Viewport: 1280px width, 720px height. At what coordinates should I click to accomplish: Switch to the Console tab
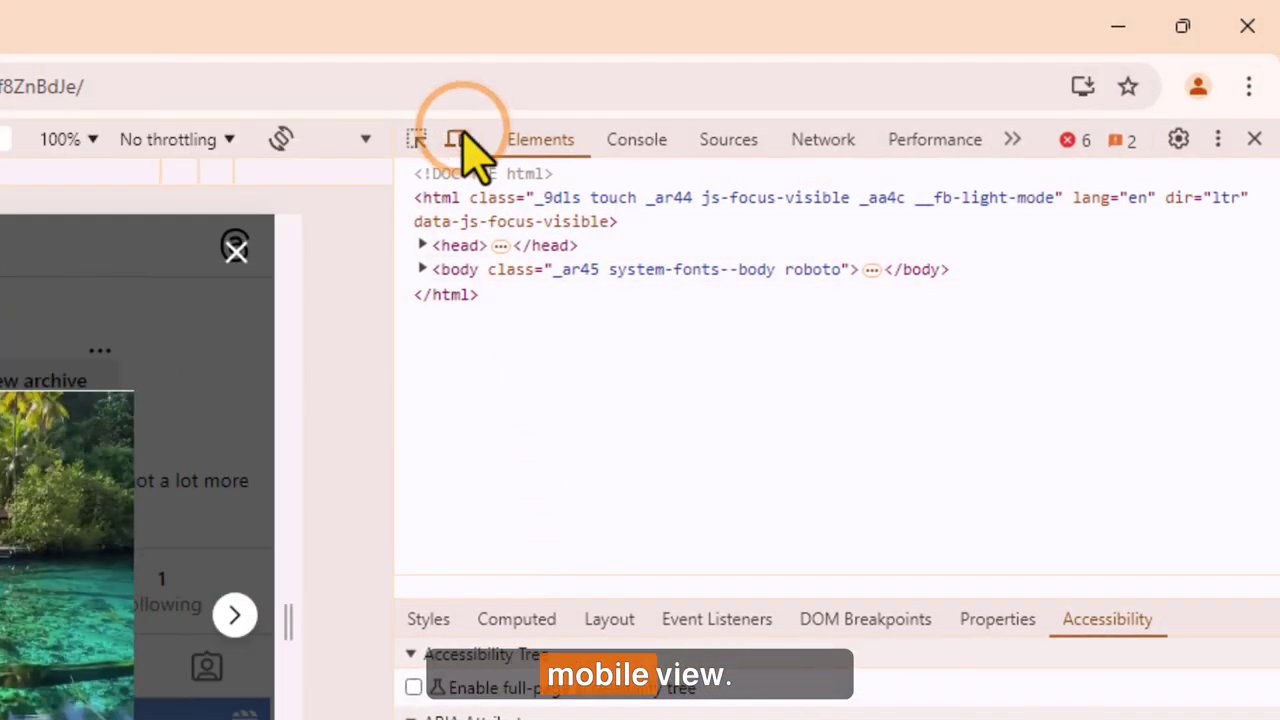pos(636,139)
